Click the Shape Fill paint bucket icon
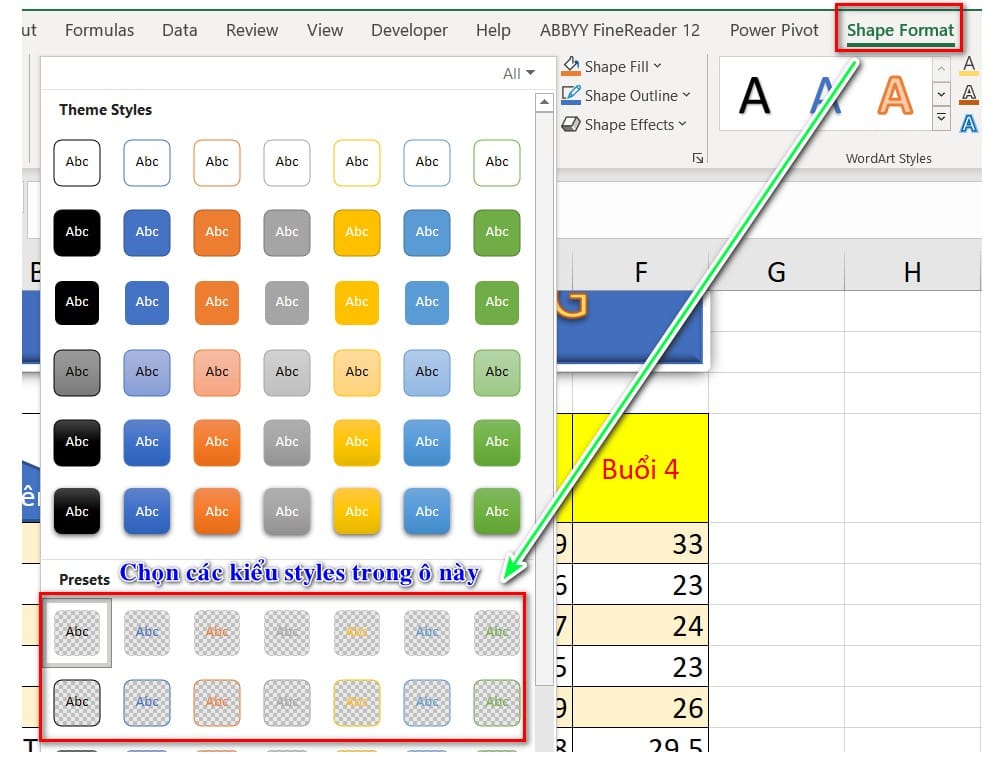 click(x=571, y=66)
